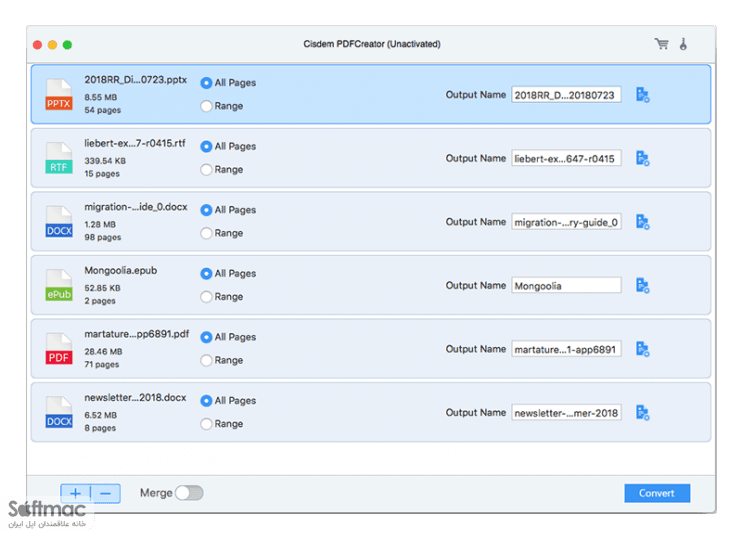742x540 pixels.
Task: Open output settings icon for martature pdf row
Action: click(x=643, y=349)
